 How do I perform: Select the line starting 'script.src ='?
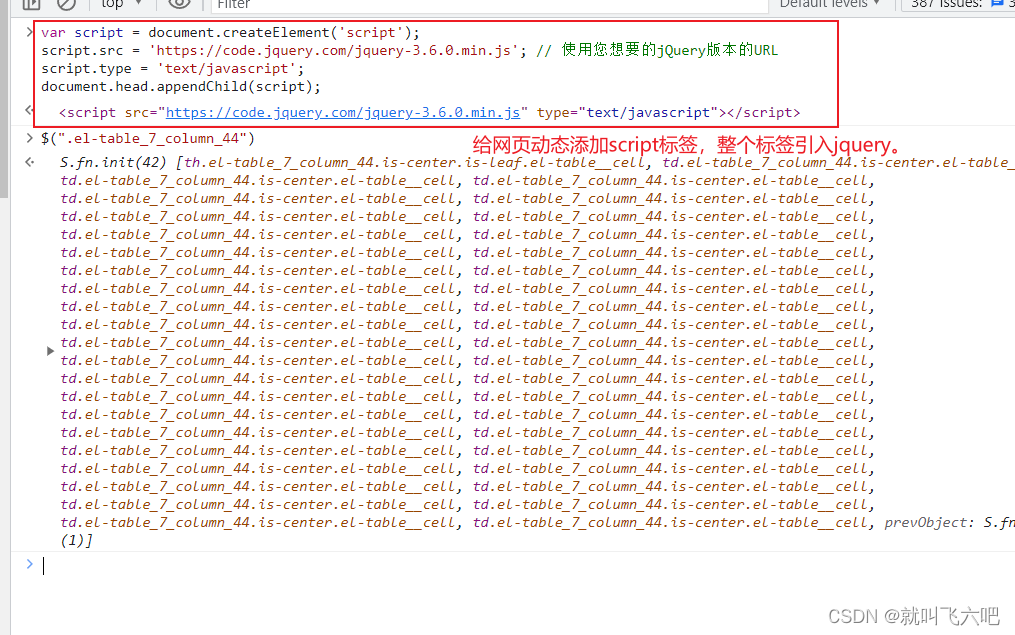point(409,50)
